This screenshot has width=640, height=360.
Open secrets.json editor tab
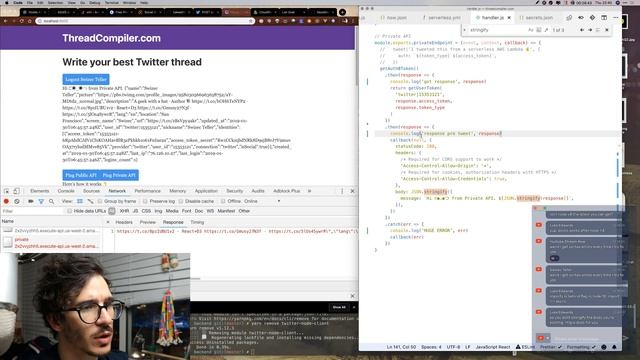536,18
